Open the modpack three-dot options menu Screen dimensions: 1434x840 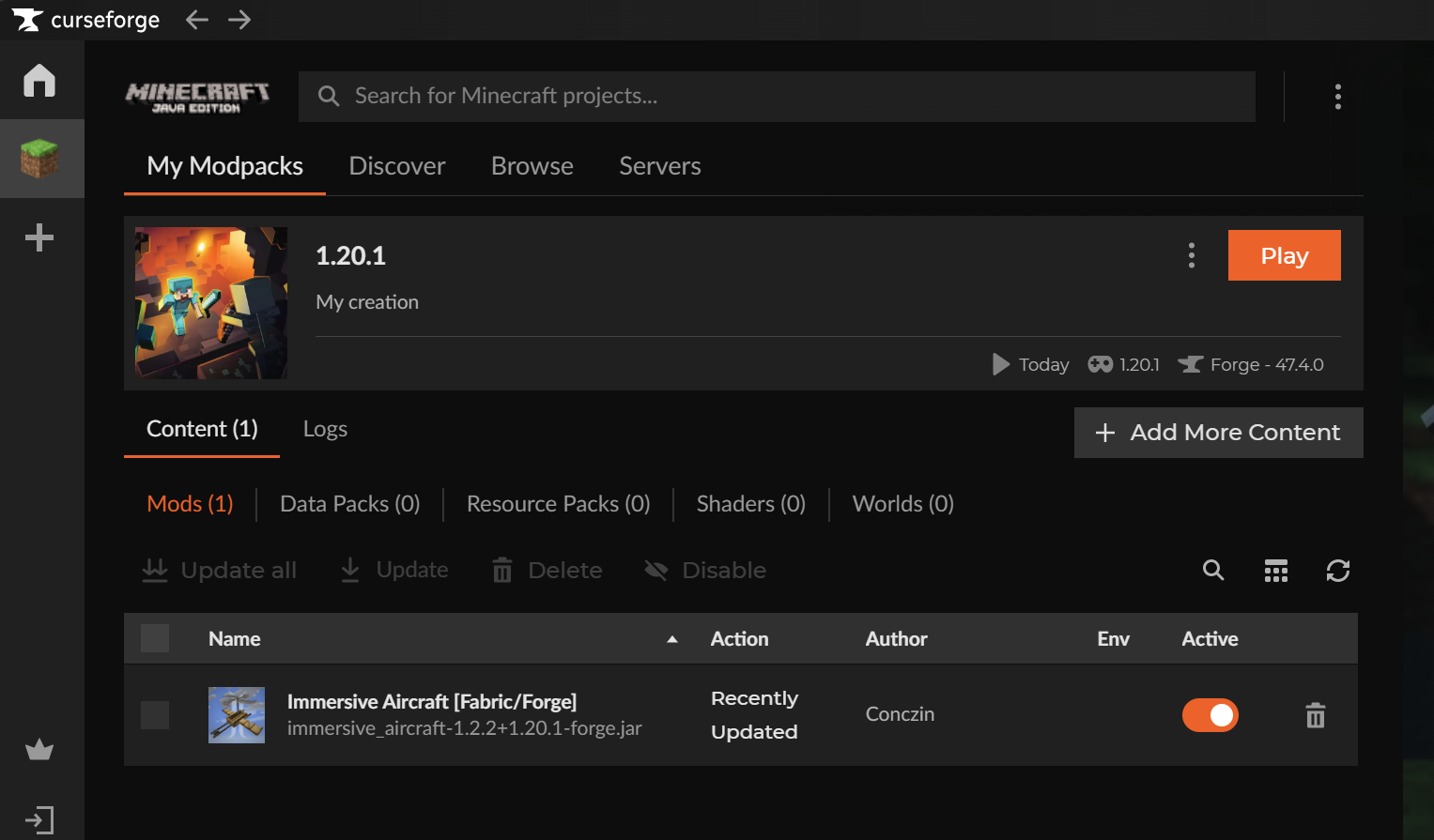point(1192,255)
